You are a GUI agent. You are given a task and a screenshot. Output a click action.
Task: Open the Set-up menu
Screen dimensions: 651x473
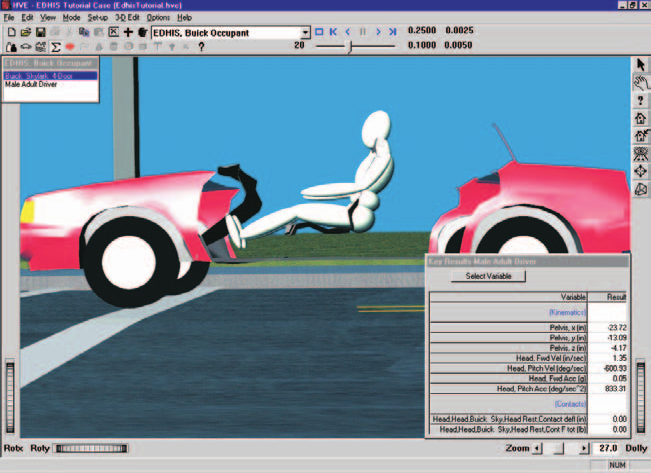coord(98,17)
